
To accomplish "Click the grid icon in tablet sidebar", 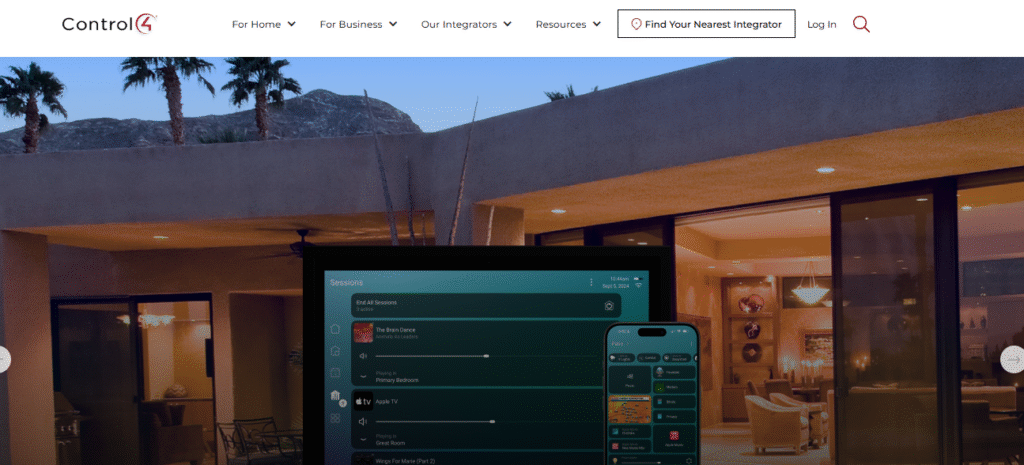I will 335,418.
